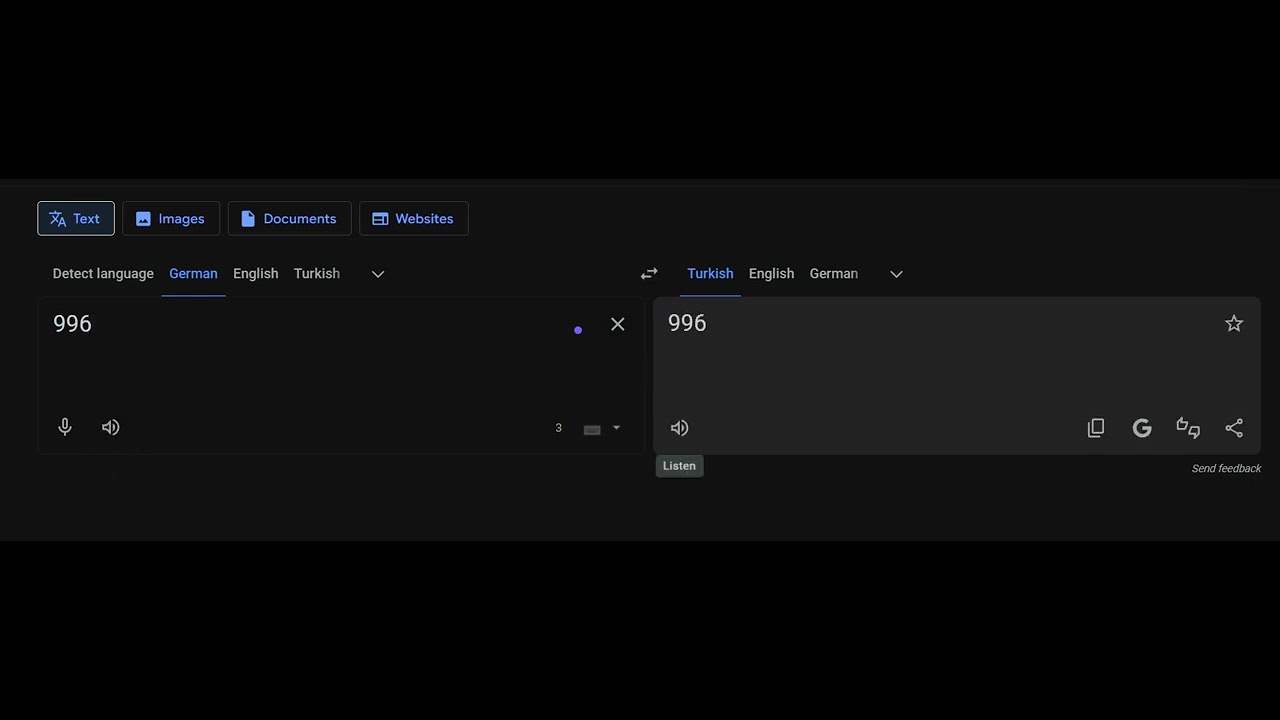Copy the translated text
This screenshot has width=1280, height=720.
coord(1096,428)
